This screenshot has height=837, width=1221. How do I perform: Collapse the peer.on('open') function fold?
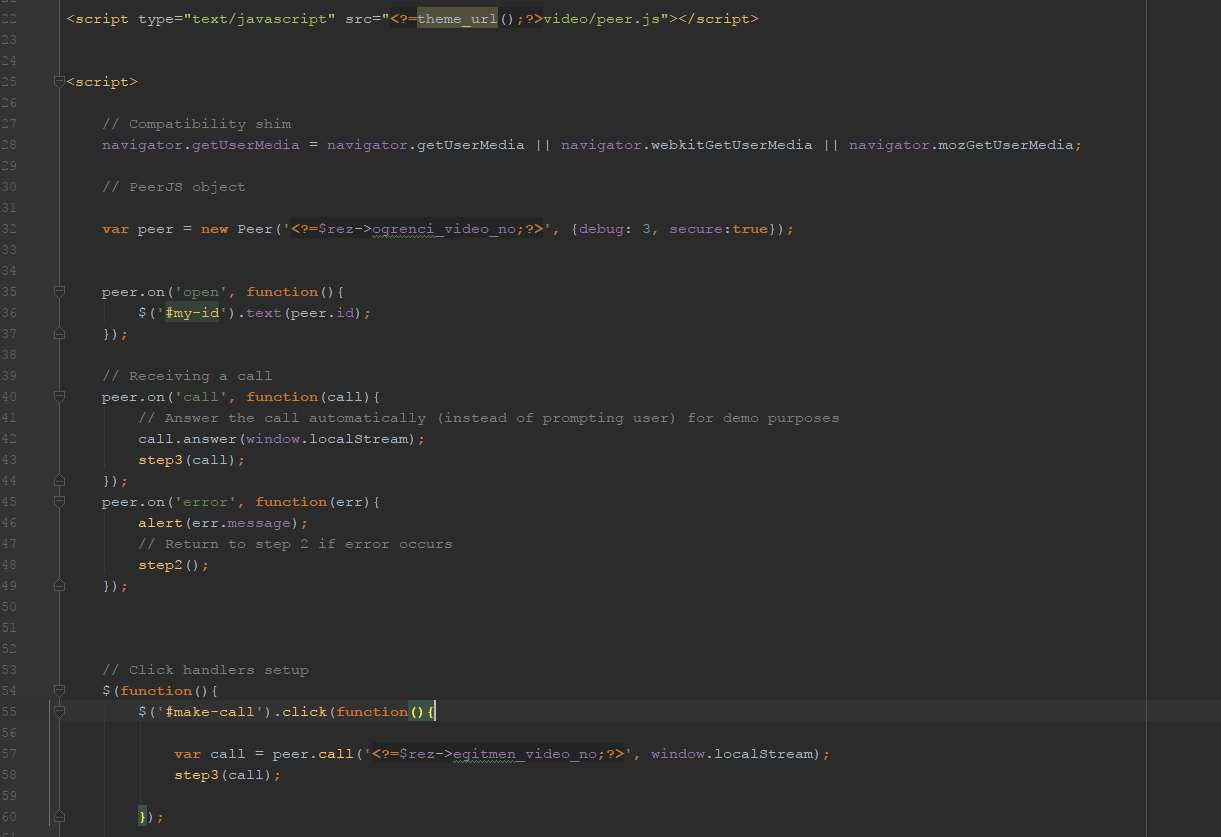coord(59,291)
